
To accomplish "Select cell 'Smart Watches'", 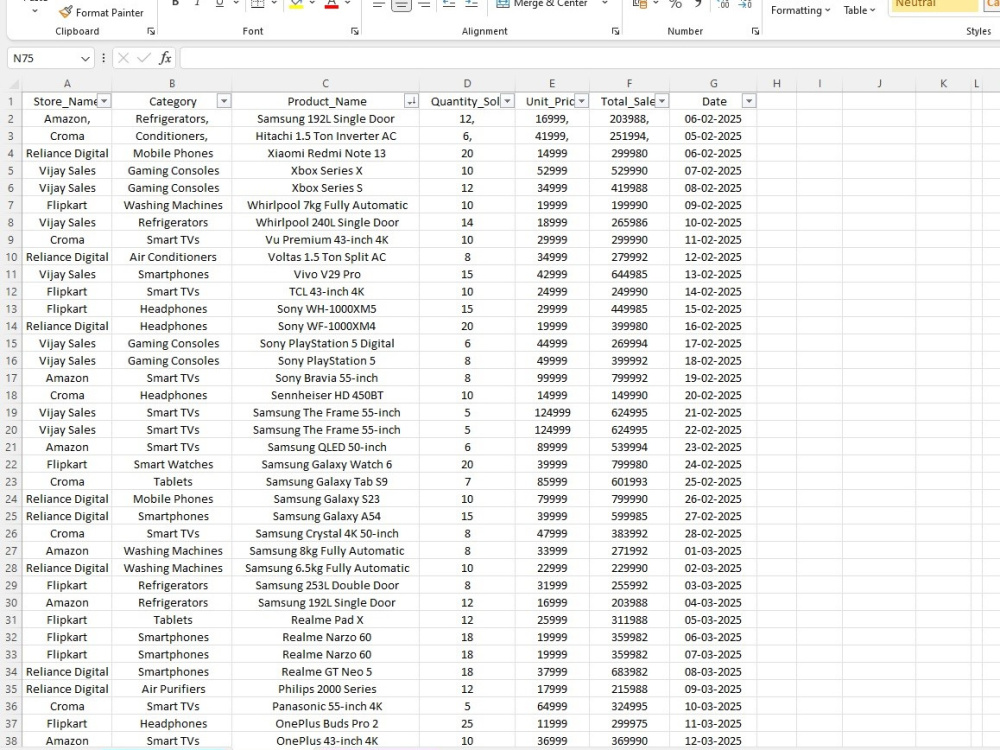I will coord(173,464).
